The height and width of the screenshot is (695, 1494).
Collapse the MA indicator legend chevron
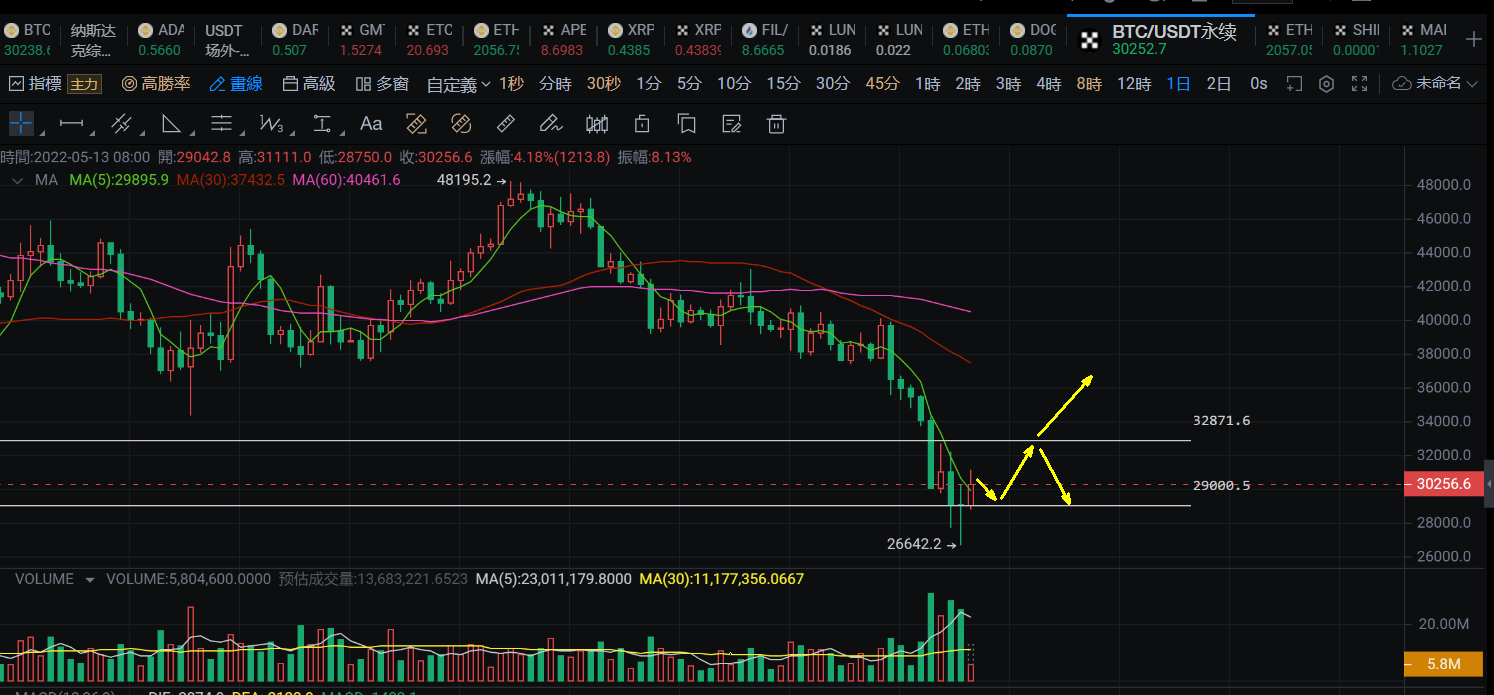16,181
